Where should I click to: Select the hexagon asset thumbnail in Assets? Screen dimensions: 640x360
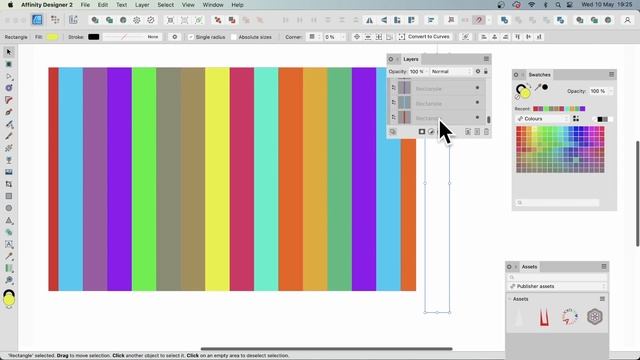point(595,316)
